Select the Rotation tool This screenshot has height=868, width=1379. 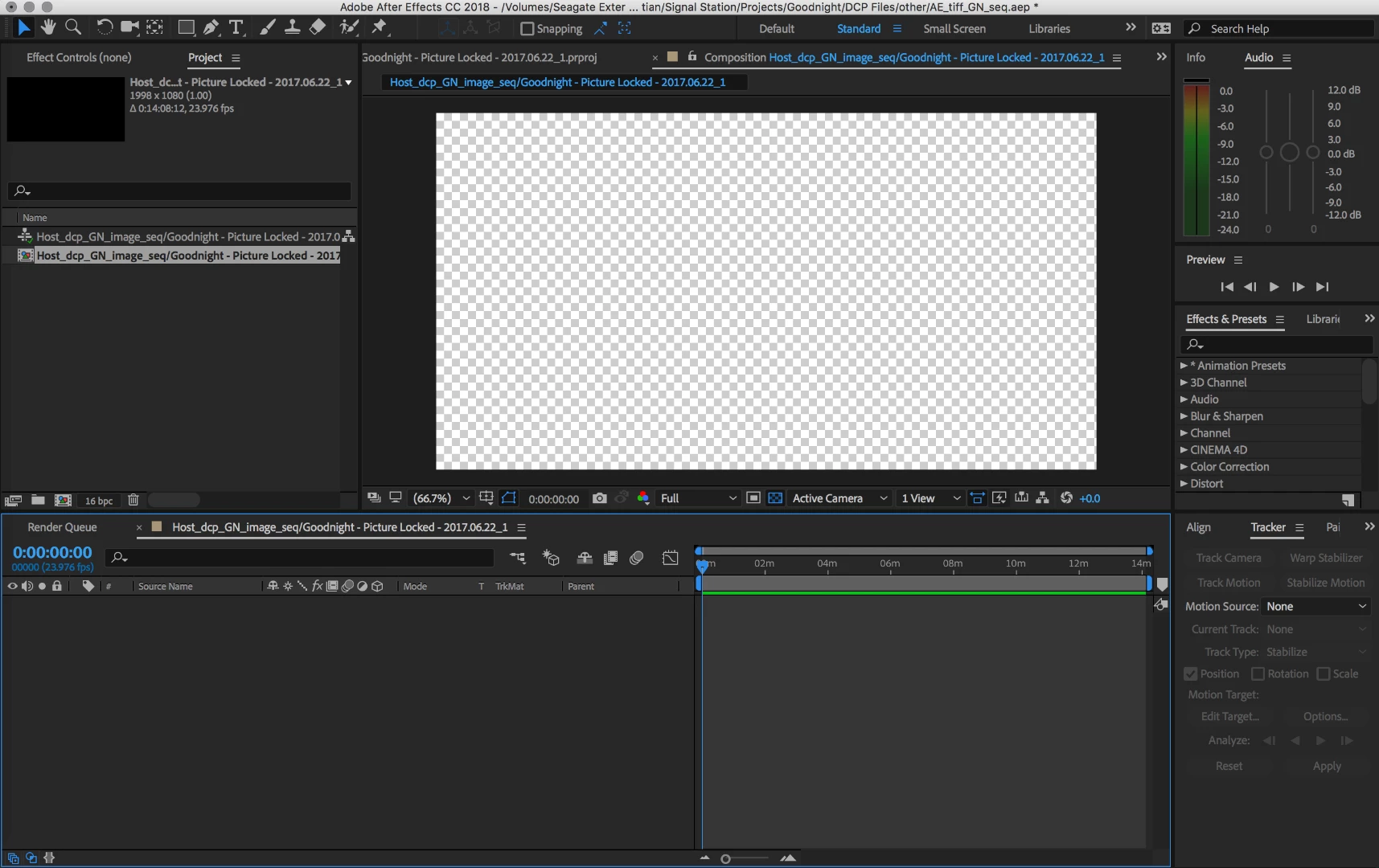tap(105, 27)
